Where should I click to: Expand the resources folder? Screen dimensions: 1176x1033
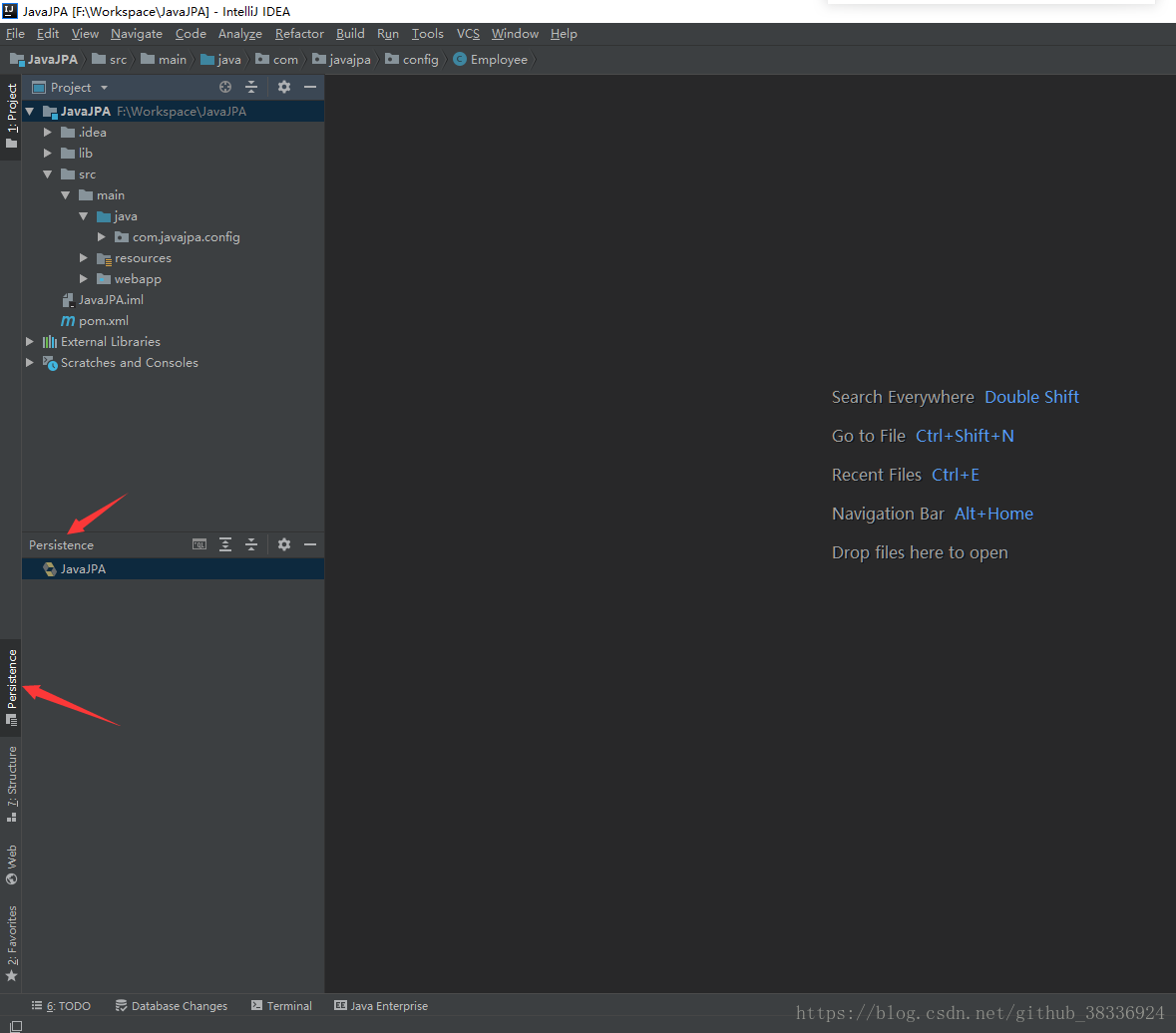83,258
